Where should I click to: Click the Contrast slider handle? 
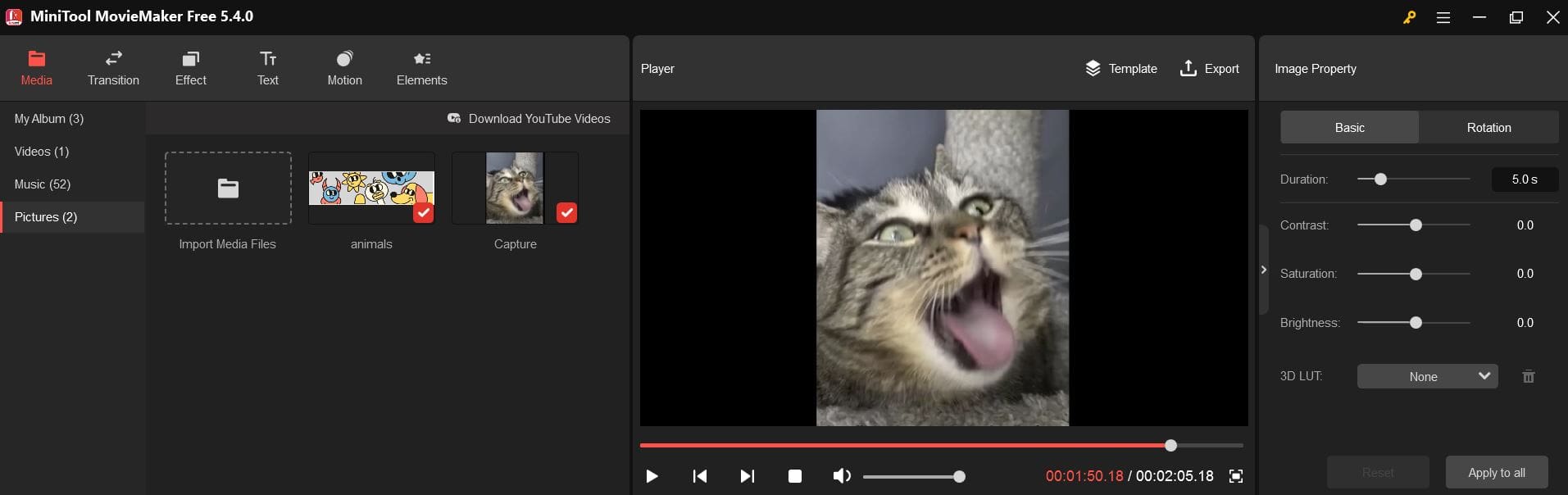[1416, 225]
